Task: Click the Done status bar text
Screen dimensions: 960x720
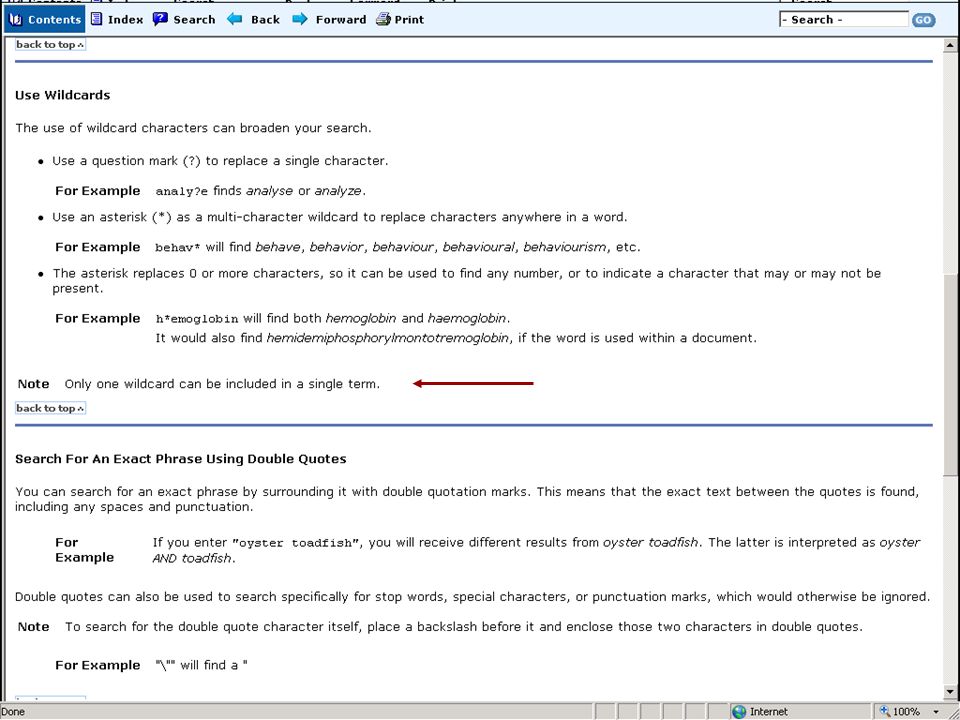Action: click(13, 712)
